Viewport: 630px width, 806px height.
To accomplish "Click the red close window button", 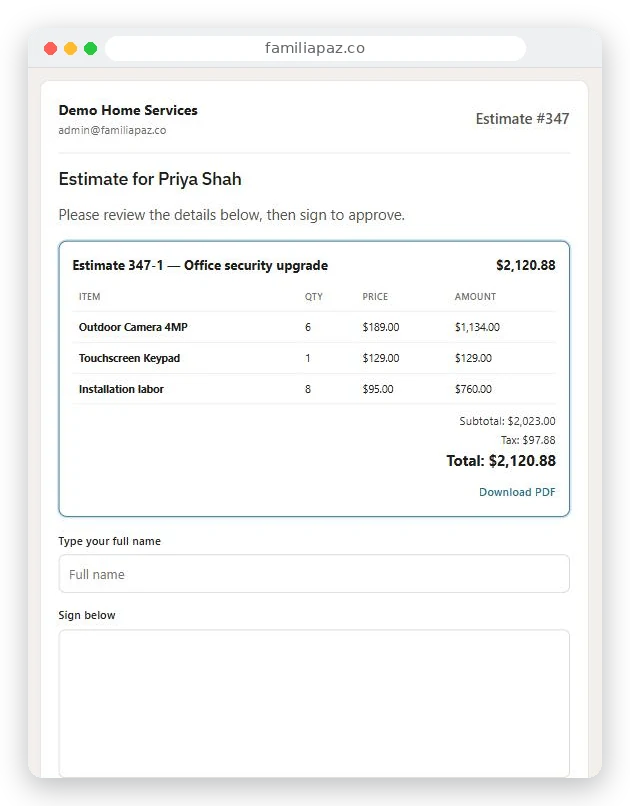I will [50, 48].
